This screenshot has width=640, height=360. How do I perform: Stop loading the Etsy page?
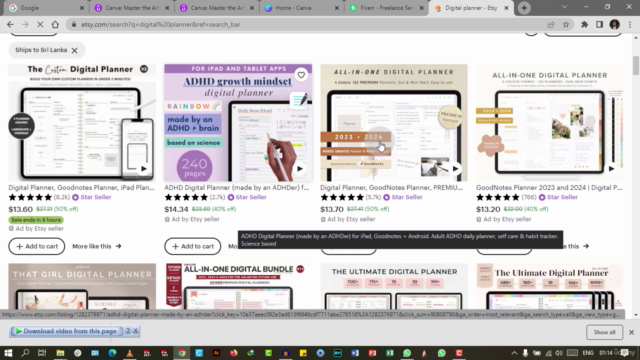point(40,24)
